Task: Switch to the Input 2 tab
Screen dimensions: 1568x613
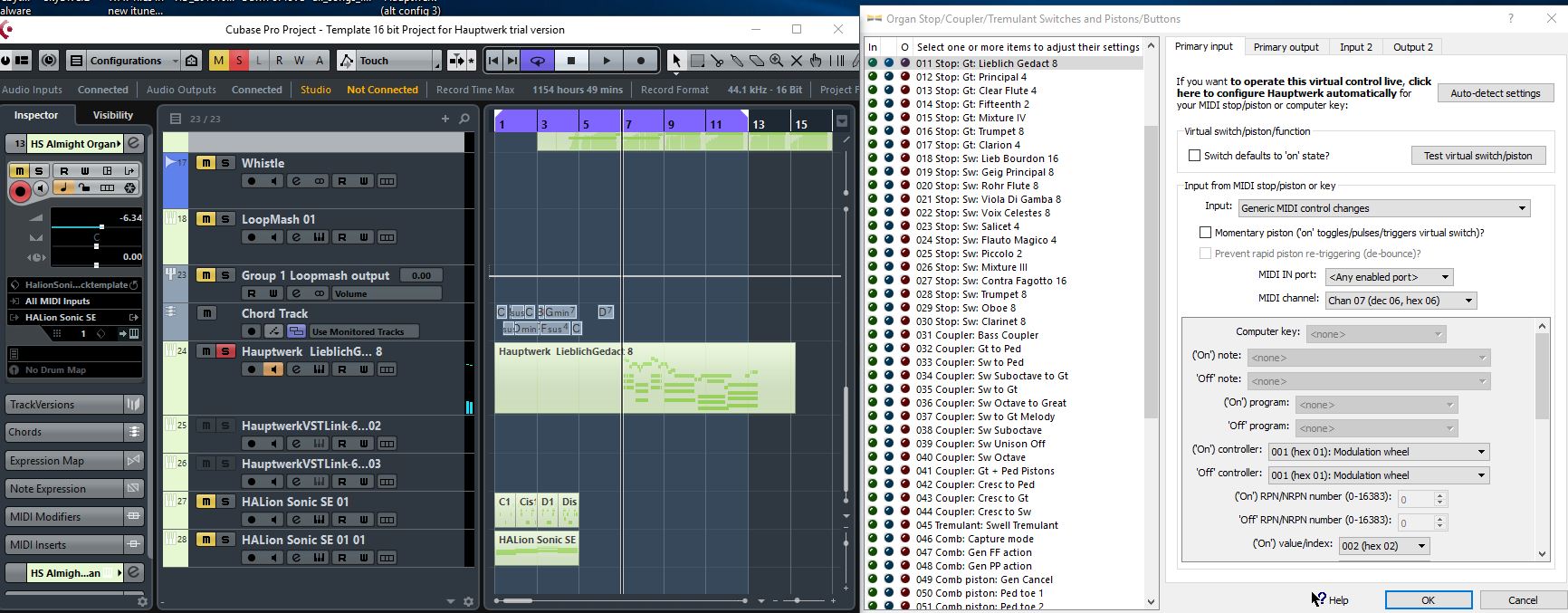Action: tap(1355, 47)
